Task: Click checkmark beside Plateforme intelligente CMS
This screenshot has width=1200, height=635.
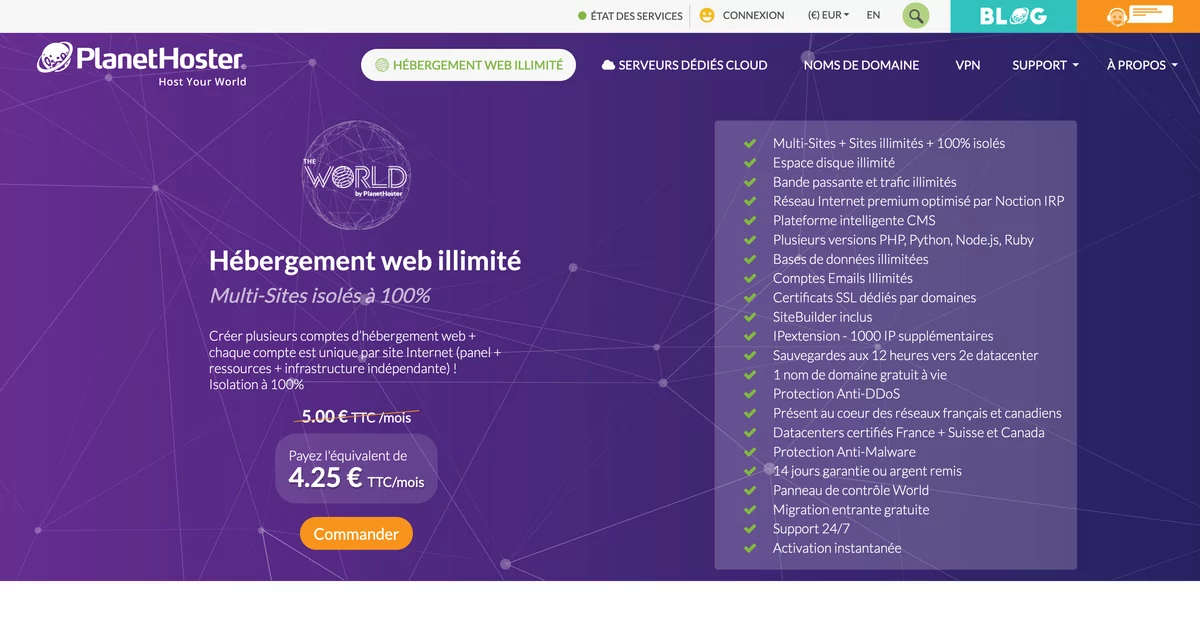Action: click(x=750, y=221)
